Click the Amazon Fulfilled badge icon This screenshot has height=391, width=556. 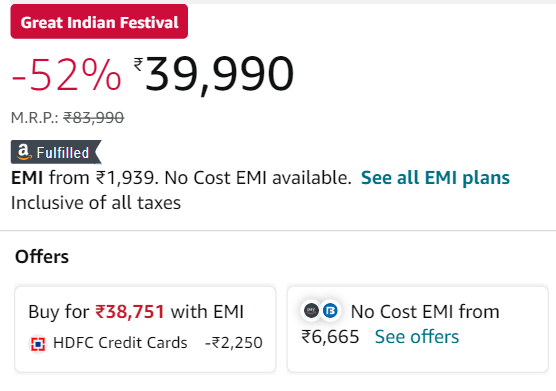click(56, 152)
